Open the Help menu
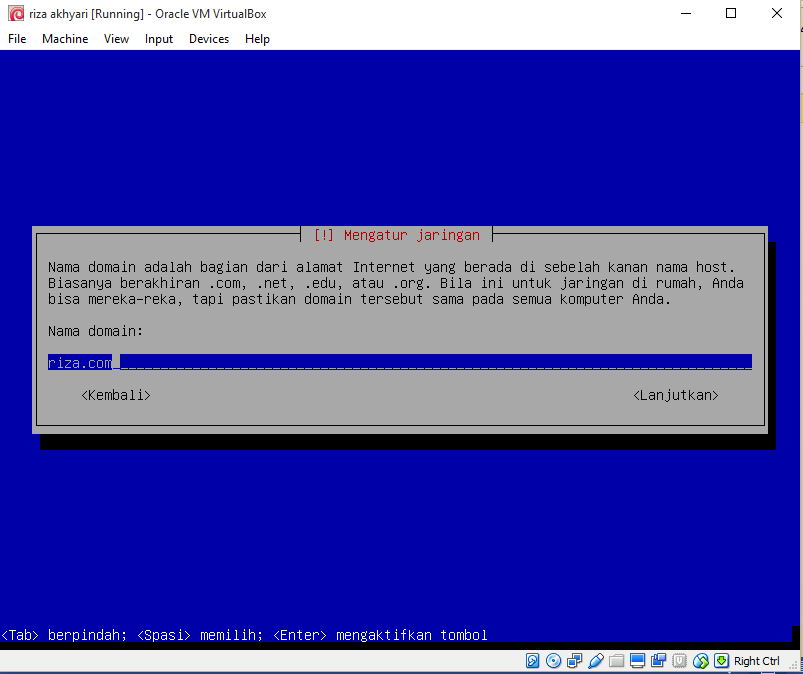 coord(257,39)
